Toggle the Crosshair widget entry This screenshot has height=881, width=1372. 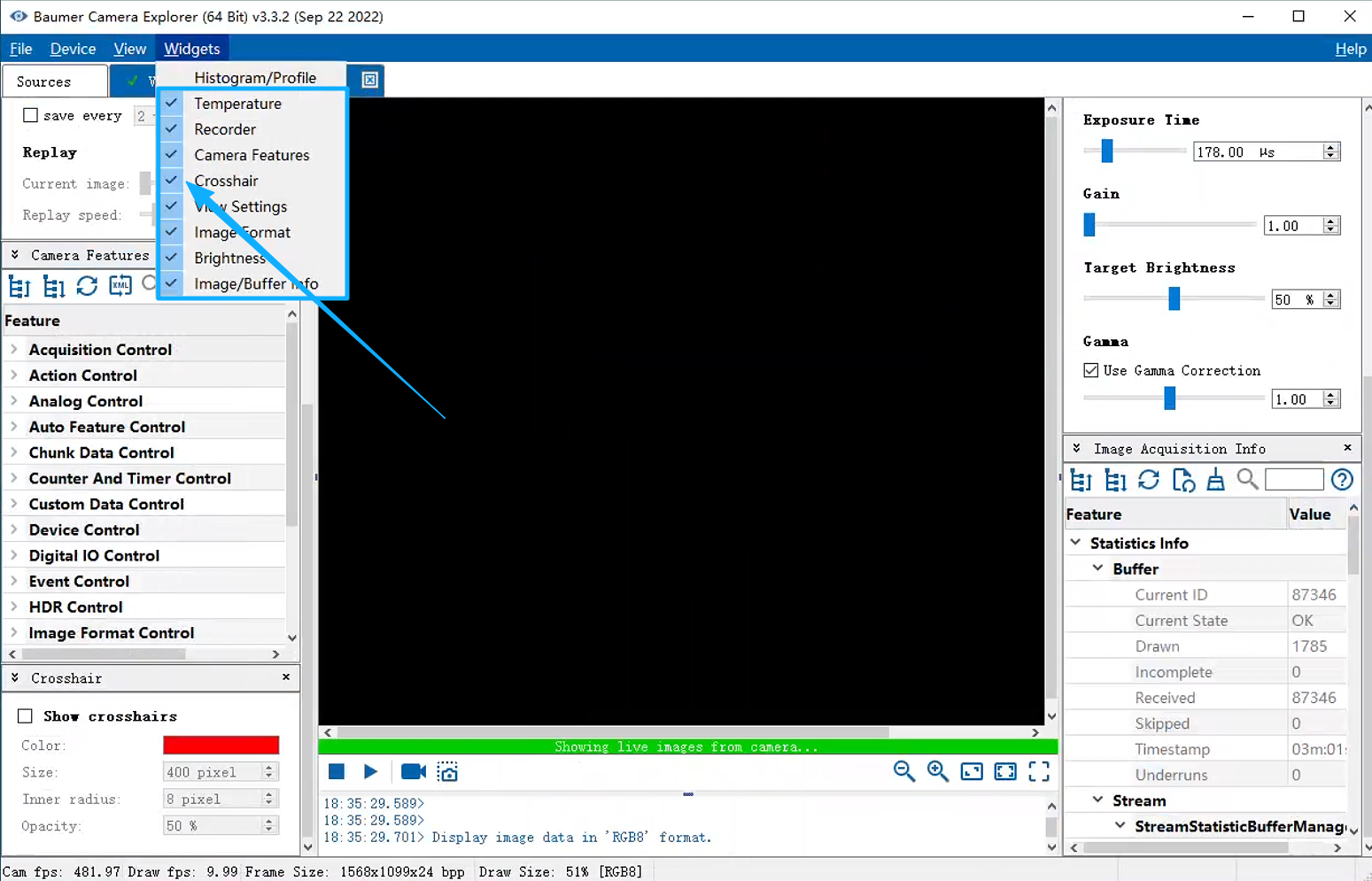pos(252,181)
